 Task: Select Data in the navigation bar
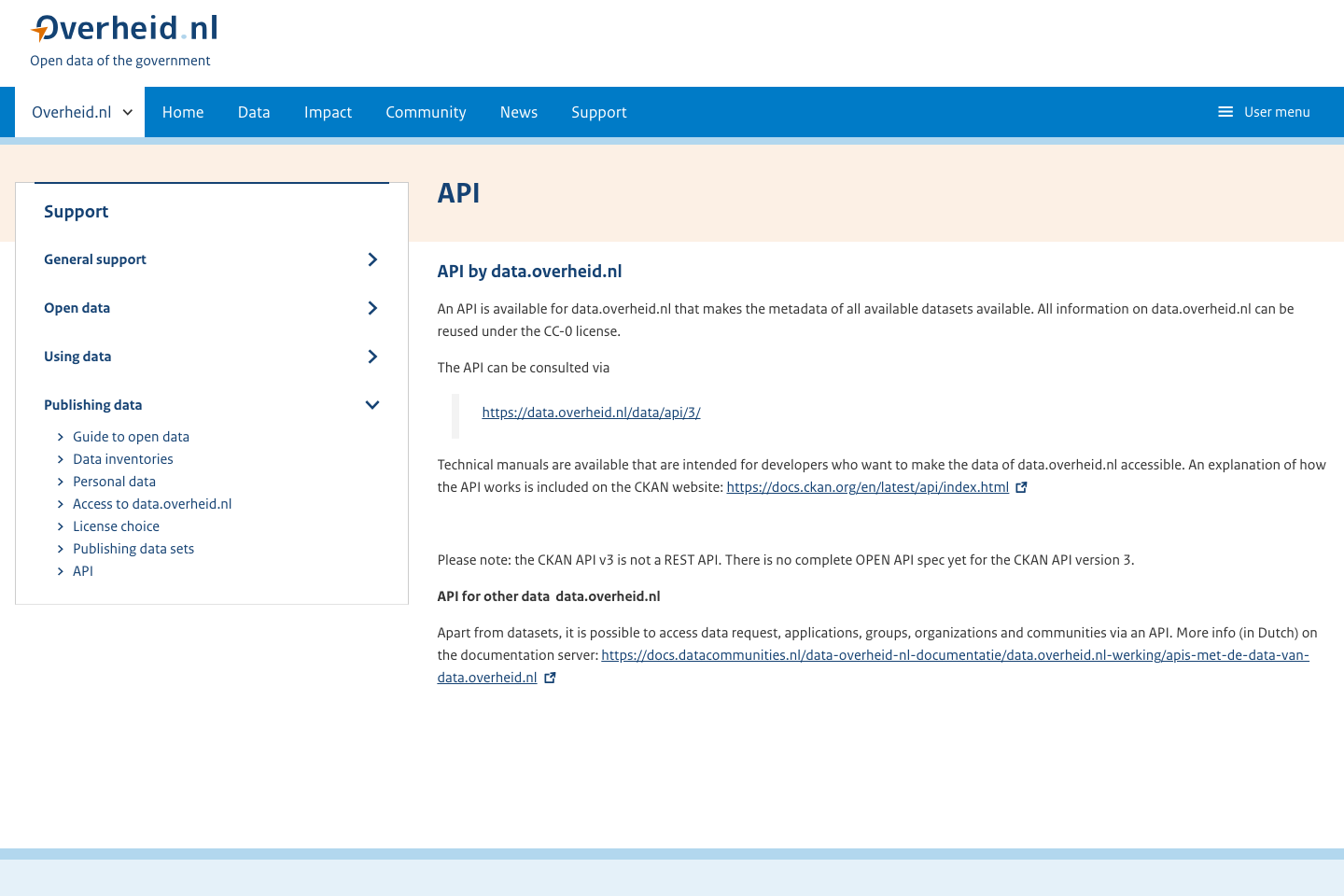click(254, 112)
